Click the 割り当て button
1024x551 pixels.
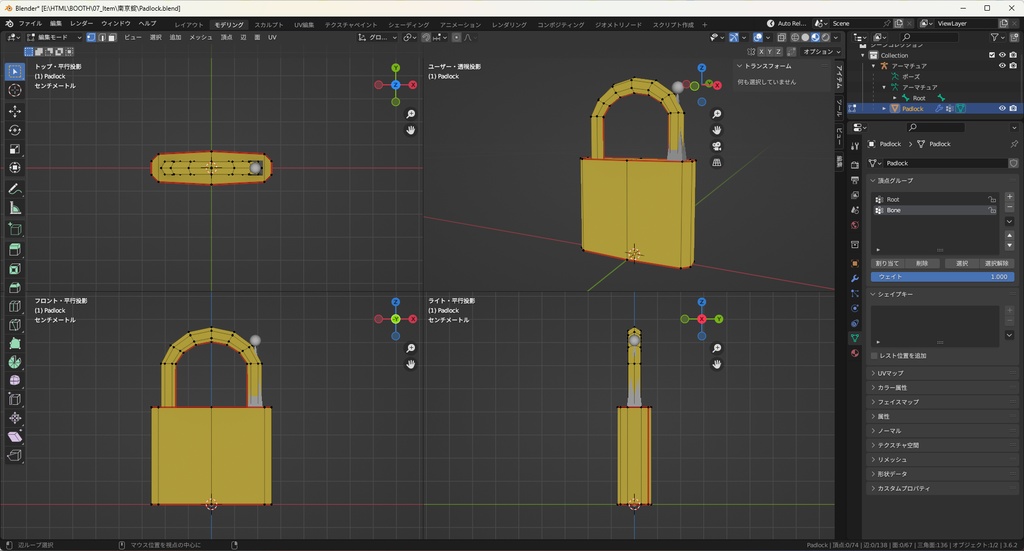coord(887,263)
